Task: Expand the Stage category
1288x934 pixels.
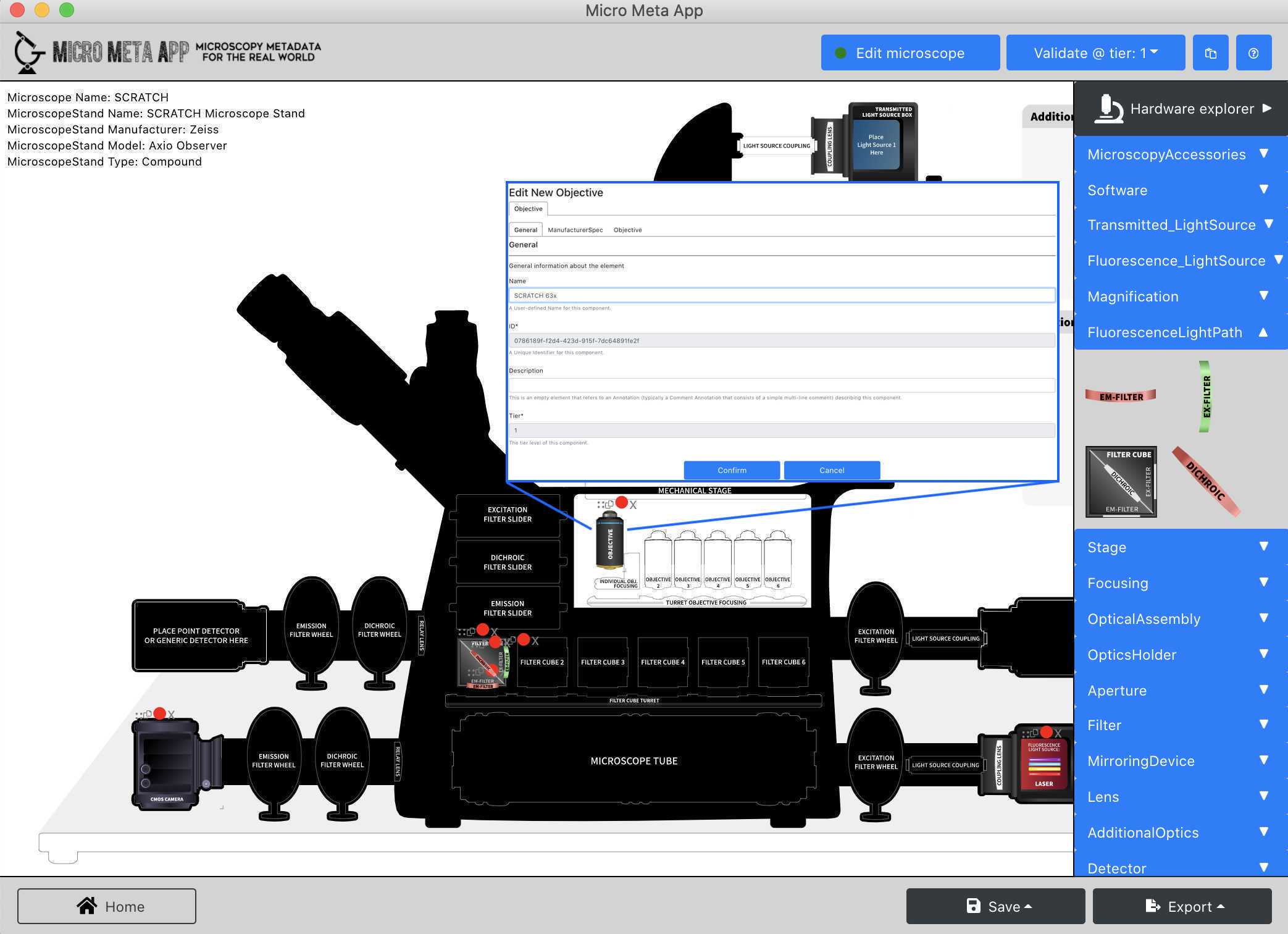Action: 1181,547
